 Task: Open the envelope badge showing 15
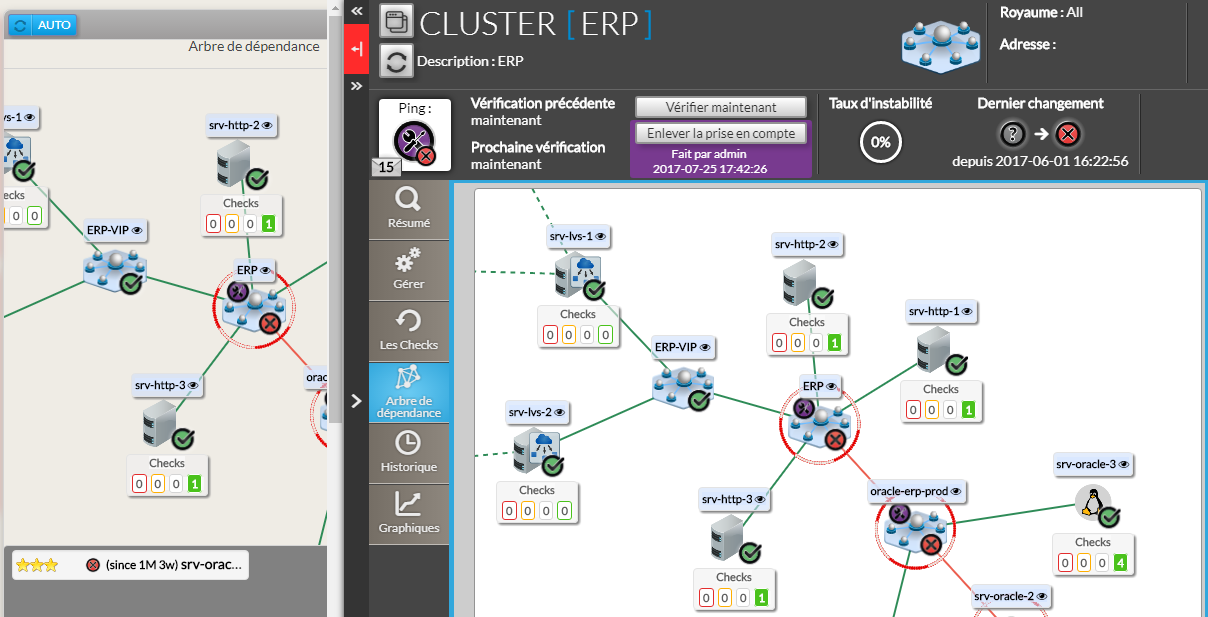coord(386,167)
